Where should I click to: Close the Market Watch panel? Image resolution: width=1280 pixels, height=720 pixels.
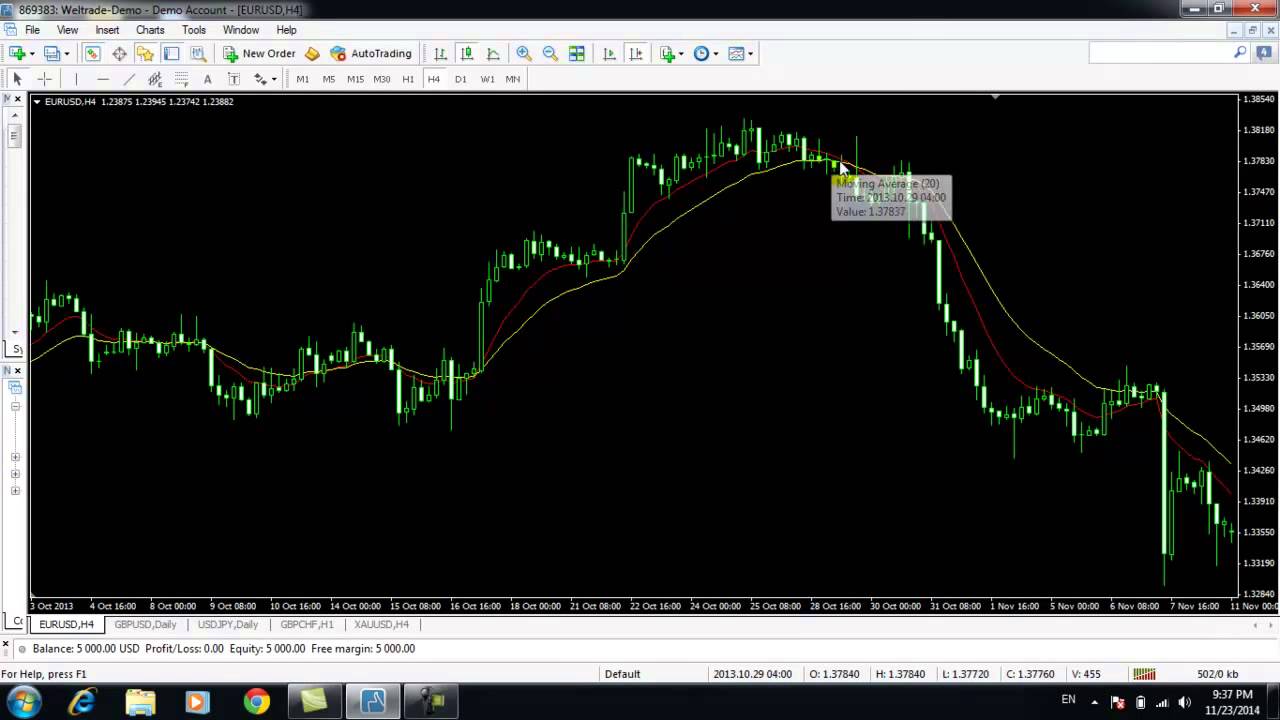[x=18, y=99]
